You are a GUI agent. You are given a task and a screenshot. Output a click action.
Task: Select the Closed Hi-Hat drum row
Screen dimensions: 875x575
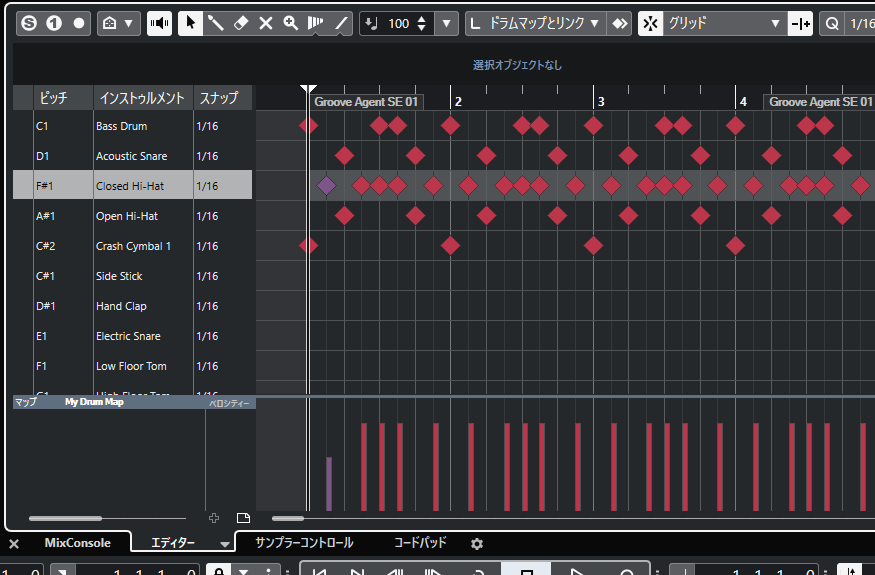(130, 186)
